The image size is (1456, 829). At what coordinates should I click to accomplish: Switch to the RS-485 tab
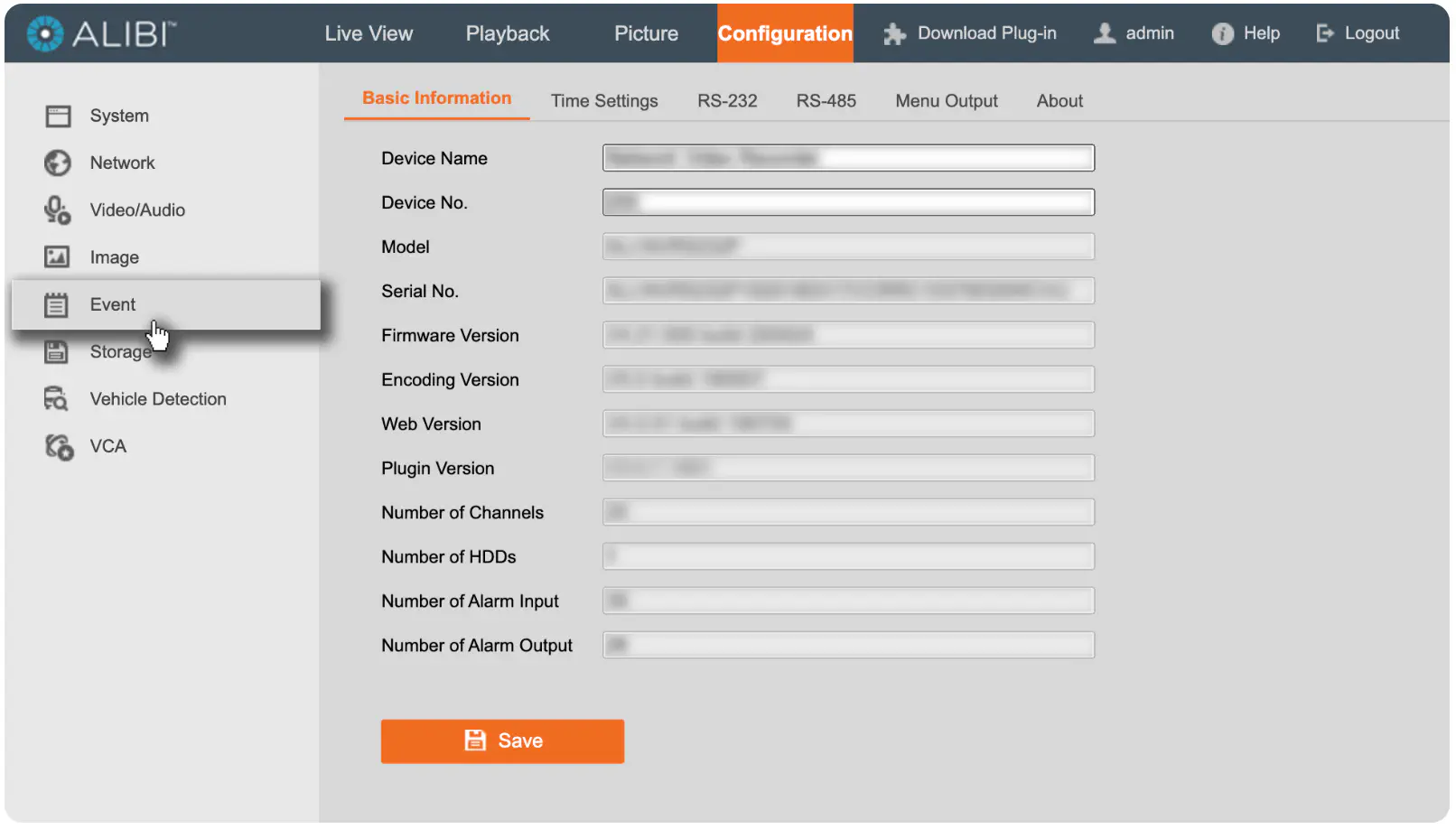click(826, 101)
